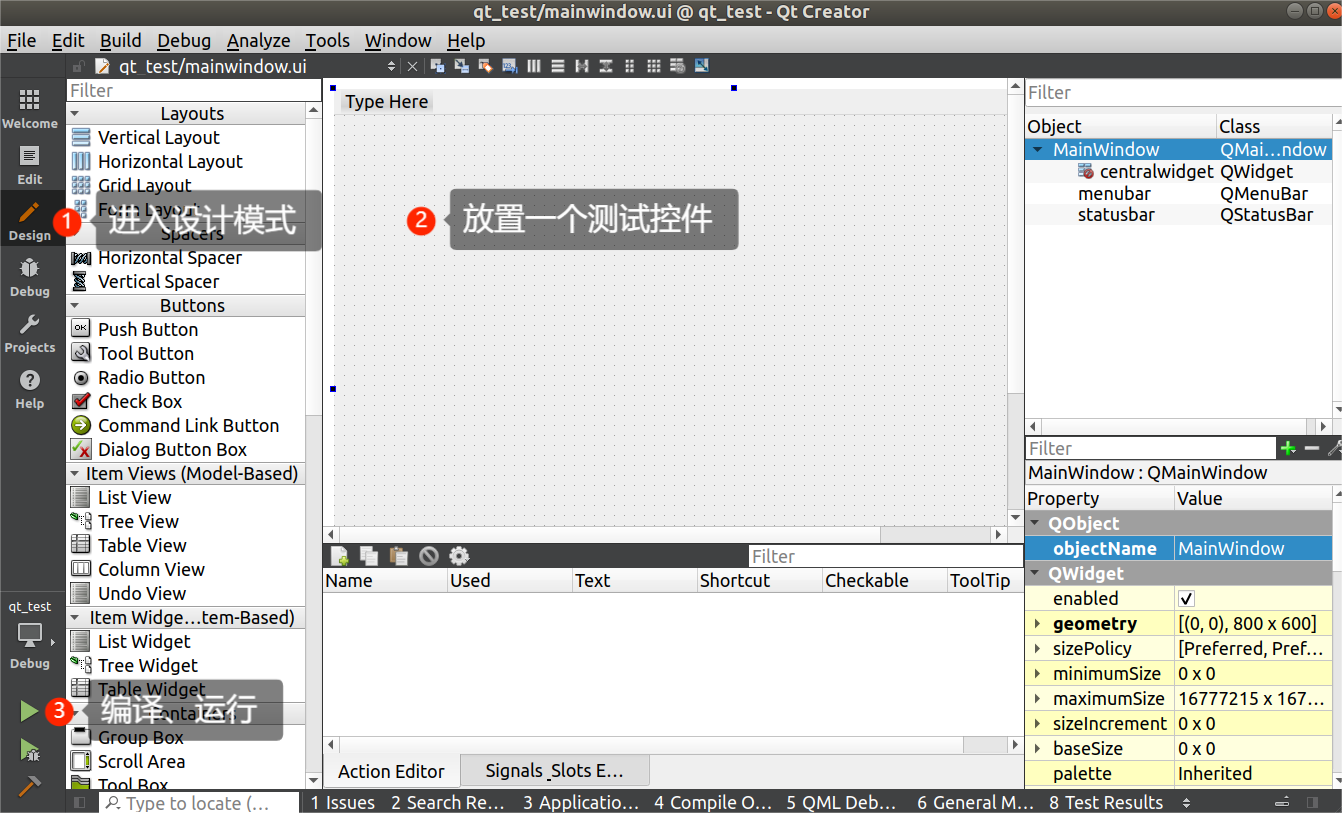This screenshot has width=1342, height=813.
Task: Collapse the QObject property group
Action: click(1035, 523)
